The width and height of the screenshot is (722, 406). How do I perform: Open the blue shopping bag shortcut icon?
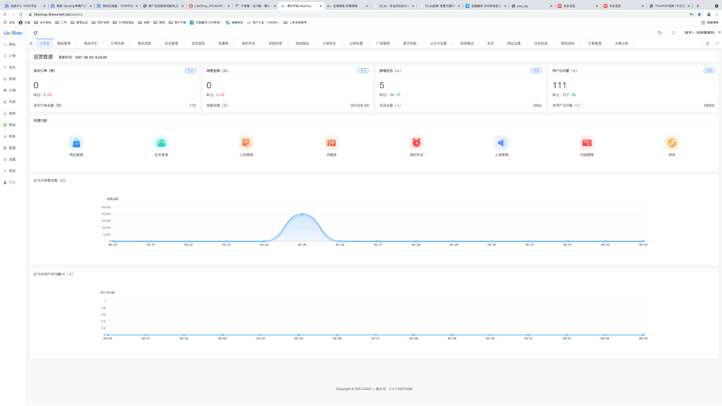click(x=76, y=143)
